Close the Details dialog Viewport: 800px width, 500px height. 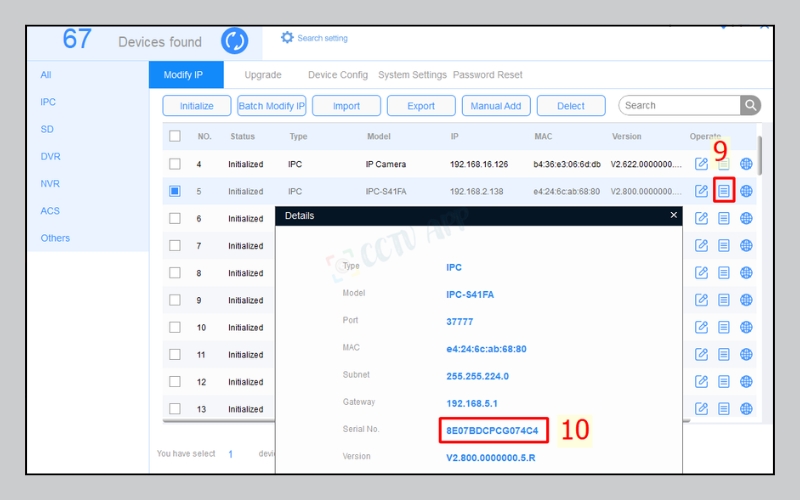(x=673, y=215)
